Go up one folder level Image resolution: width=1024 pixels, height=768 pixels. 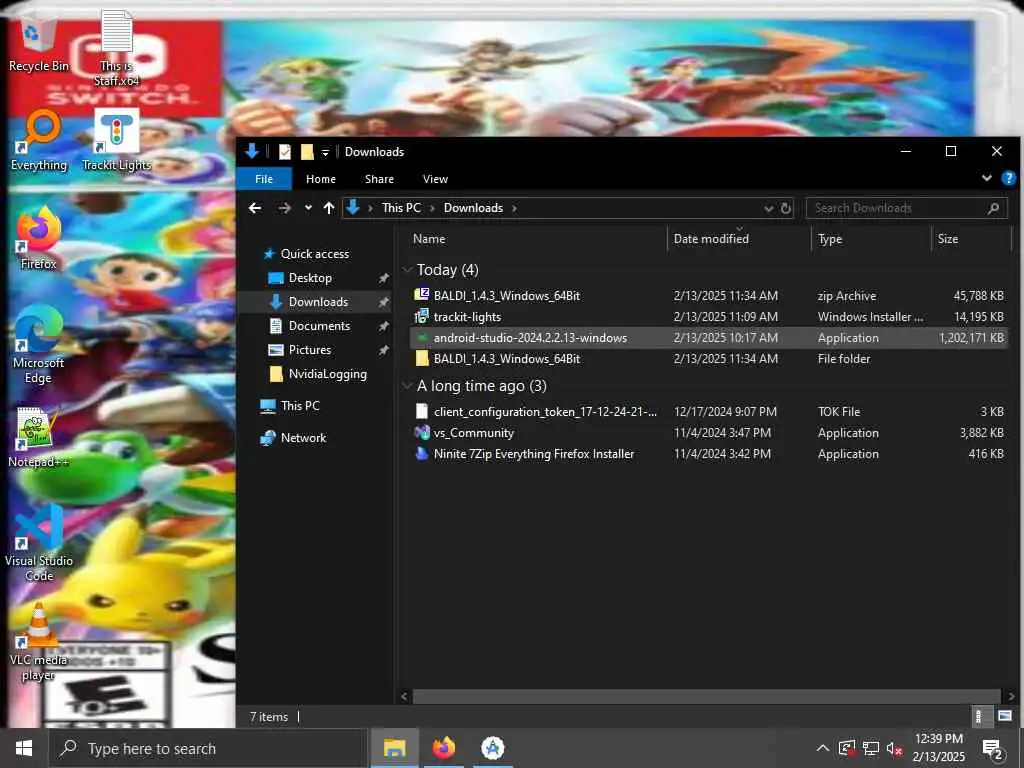pyautogui.click(x=328, y=208)
